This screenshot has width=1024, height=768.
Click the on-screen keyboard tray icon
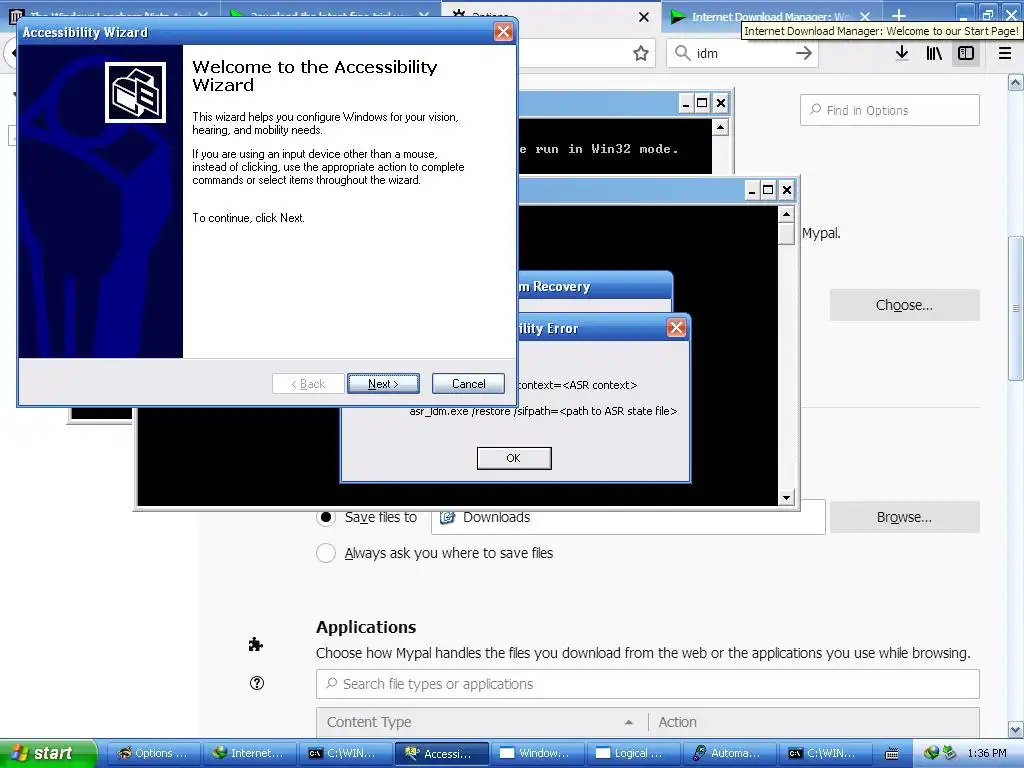[x=892, y=754]
